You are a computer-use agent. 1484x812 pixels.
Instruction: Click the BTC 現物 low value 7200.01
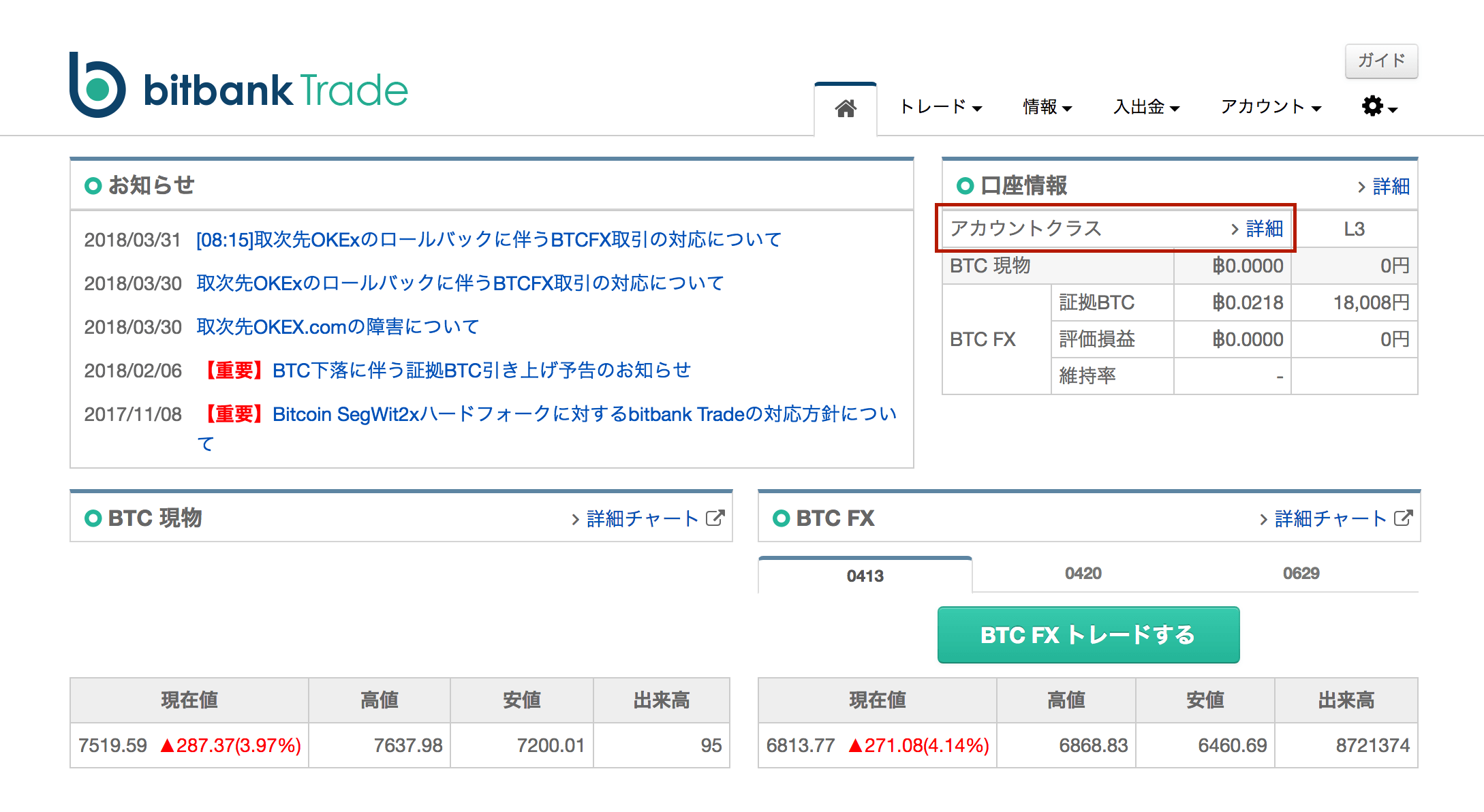(x=551, y=746)
